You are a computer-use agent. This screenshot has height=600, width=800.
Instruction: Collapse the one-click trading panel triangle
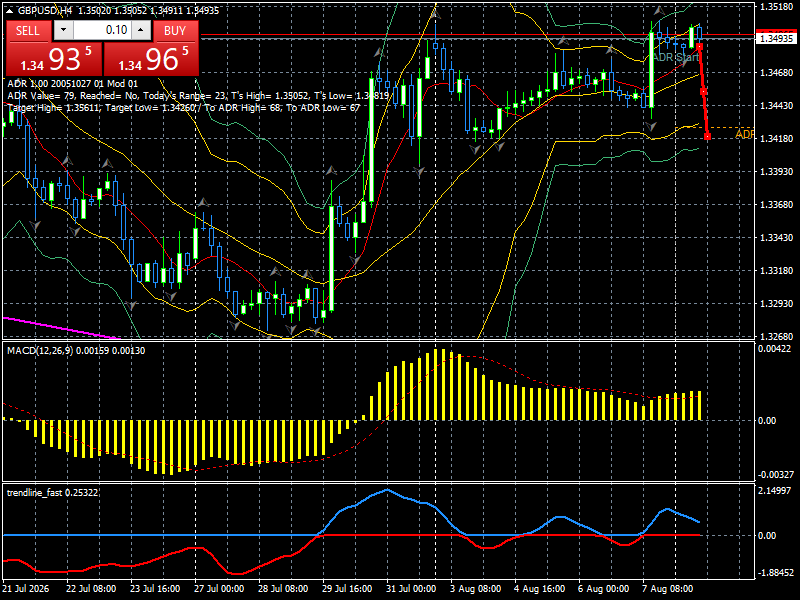coord(11,10)
